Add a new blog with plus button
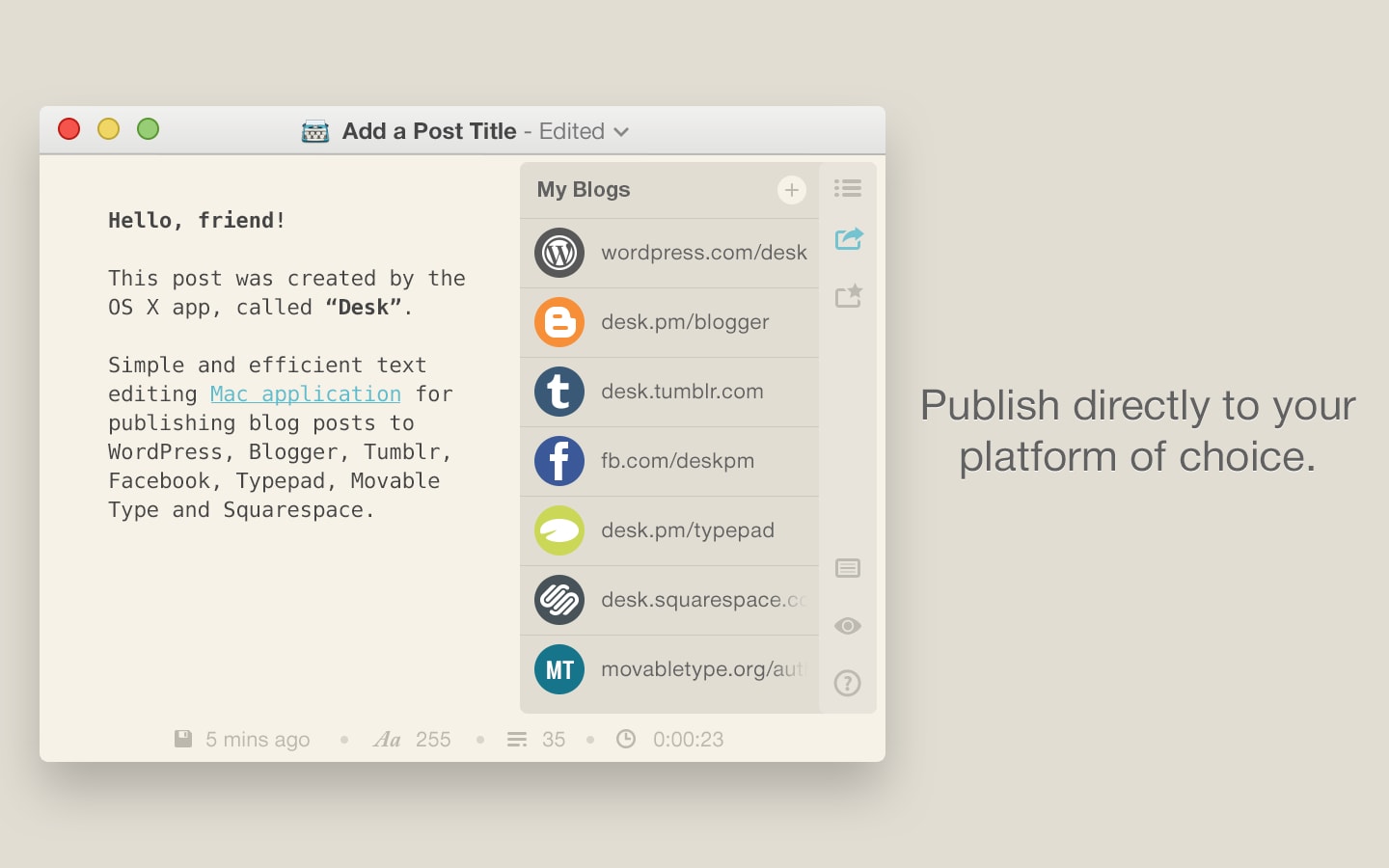The height and width of the screenshot is (868, 1389). coord(791,190)
